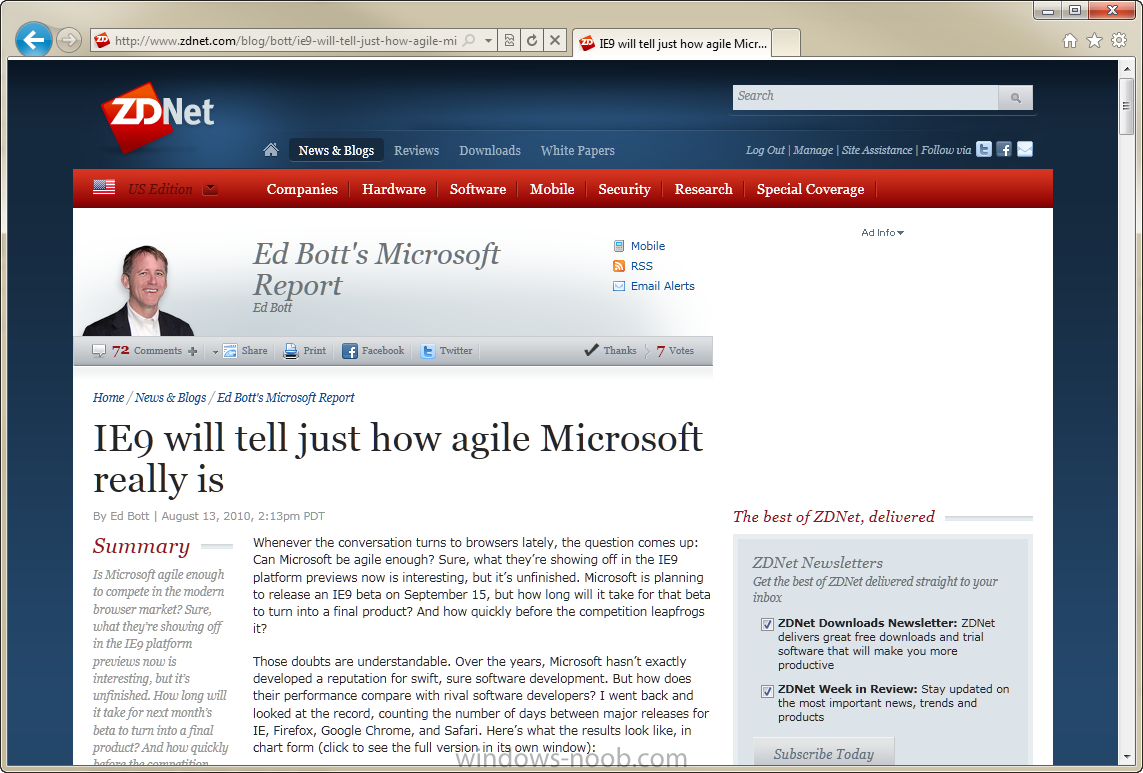Go back with the browser Back arrow
This screenshot has height=773, width=1143.
(x=34, y=40)
